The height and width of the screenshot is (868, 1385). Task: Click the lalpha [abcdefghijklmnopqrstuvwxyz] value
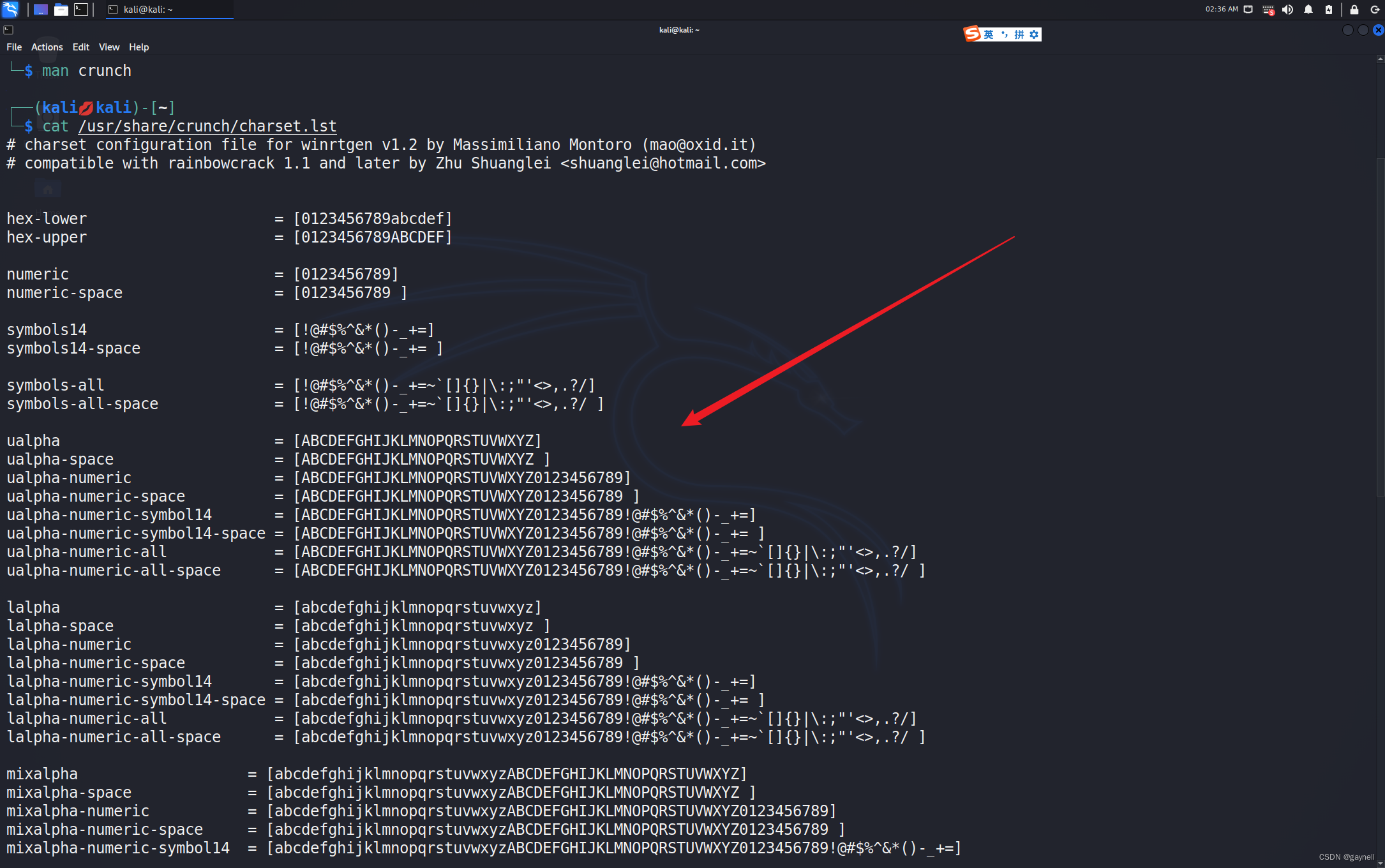[417, 608]
